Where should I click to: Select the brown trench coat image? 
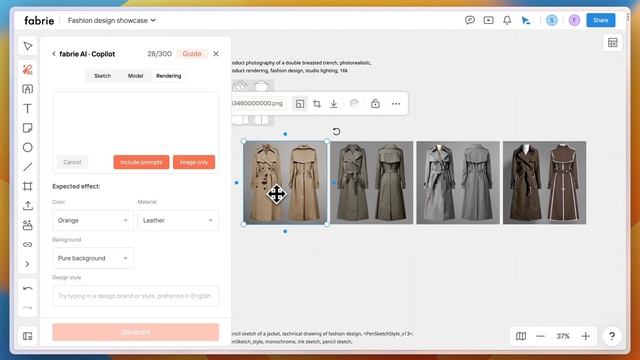[x=544, y=182]
